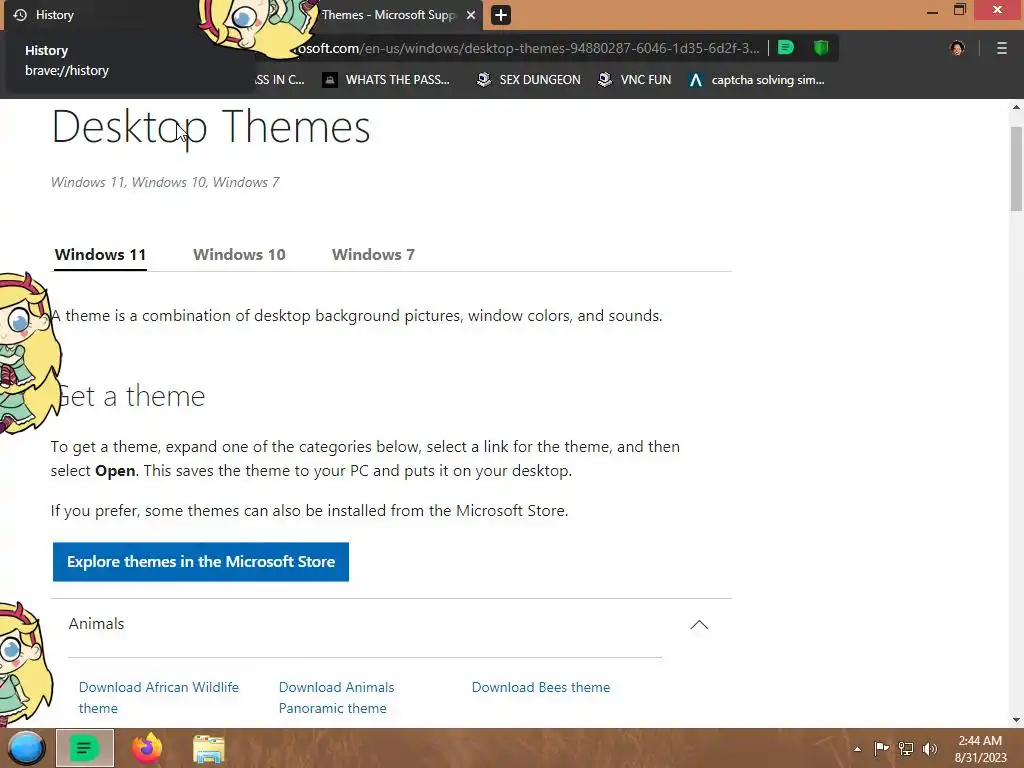The height and width of the screenshot is (768, 1024).
Task: Open a new browser tab
Action: pos(501,15)
